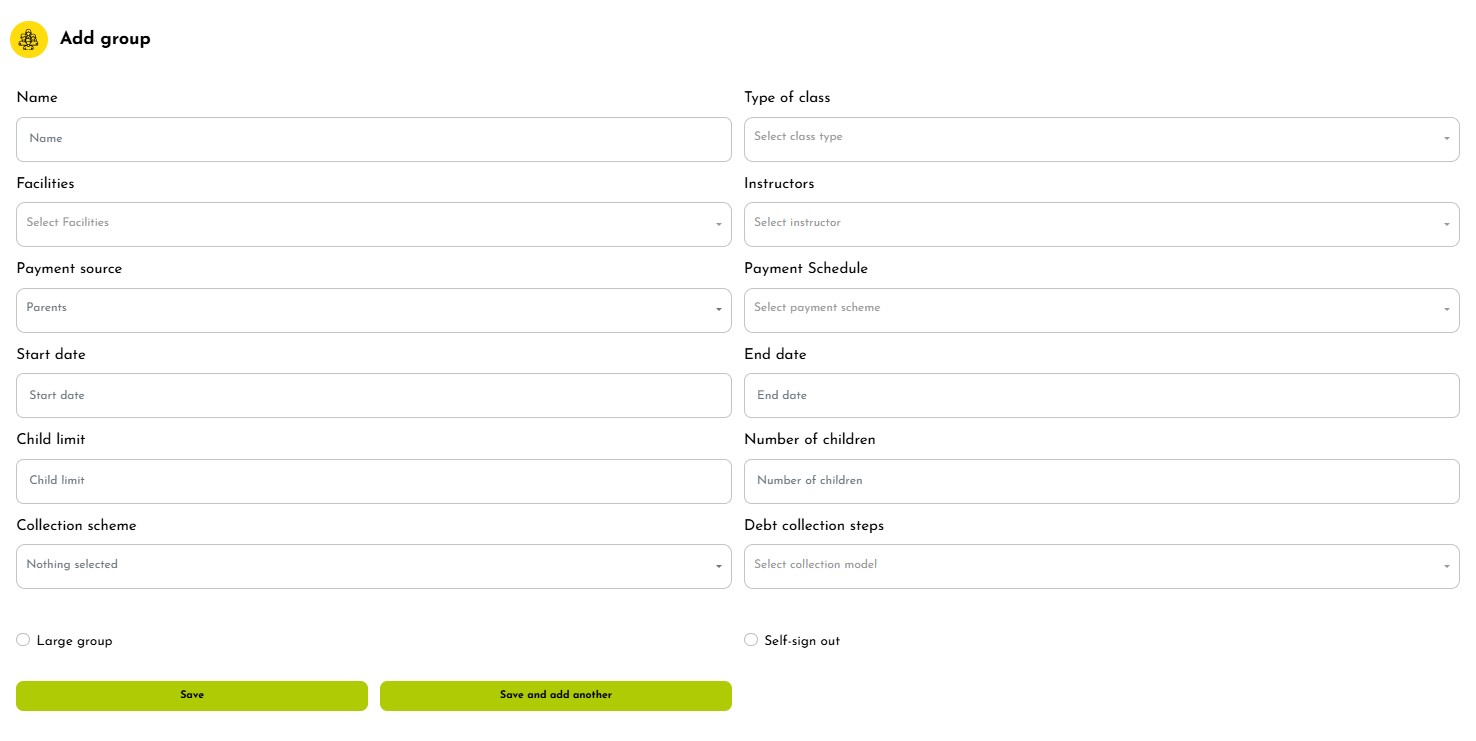1476x741 pixels.
Task: Focus the Start date field
Action: (373, 395)
